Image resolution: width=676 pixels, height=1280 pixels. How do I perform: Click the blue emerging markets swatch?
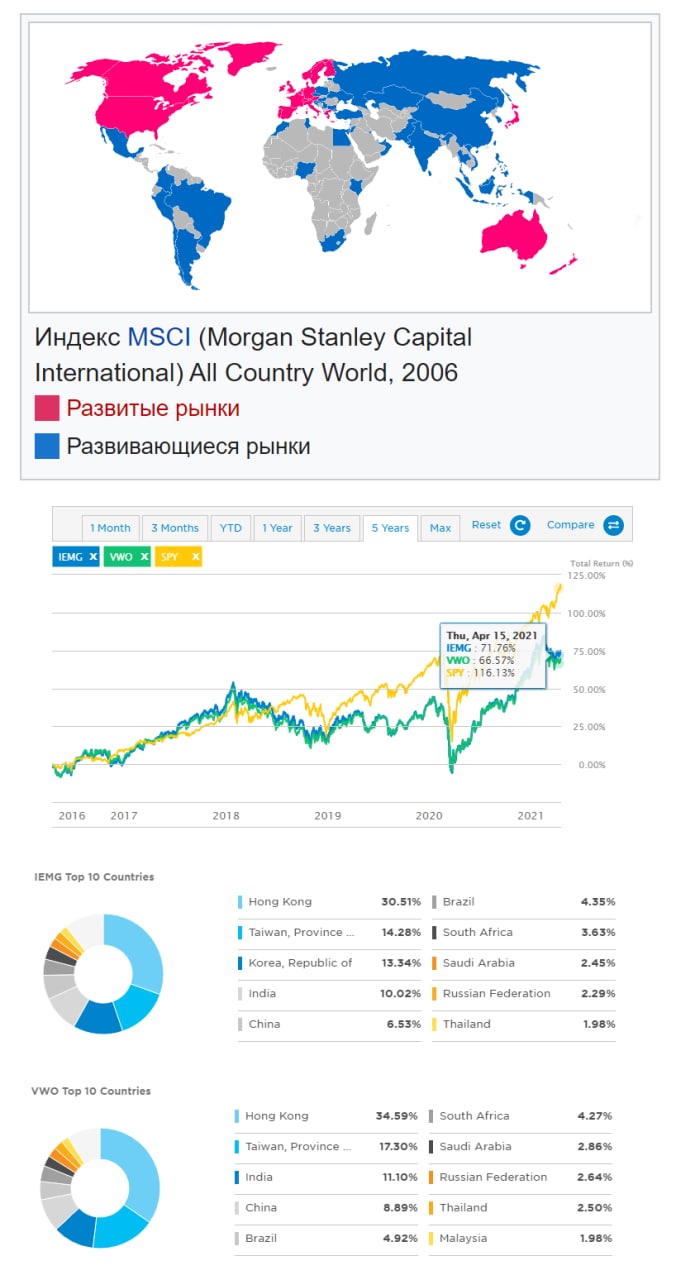(47, 446)
